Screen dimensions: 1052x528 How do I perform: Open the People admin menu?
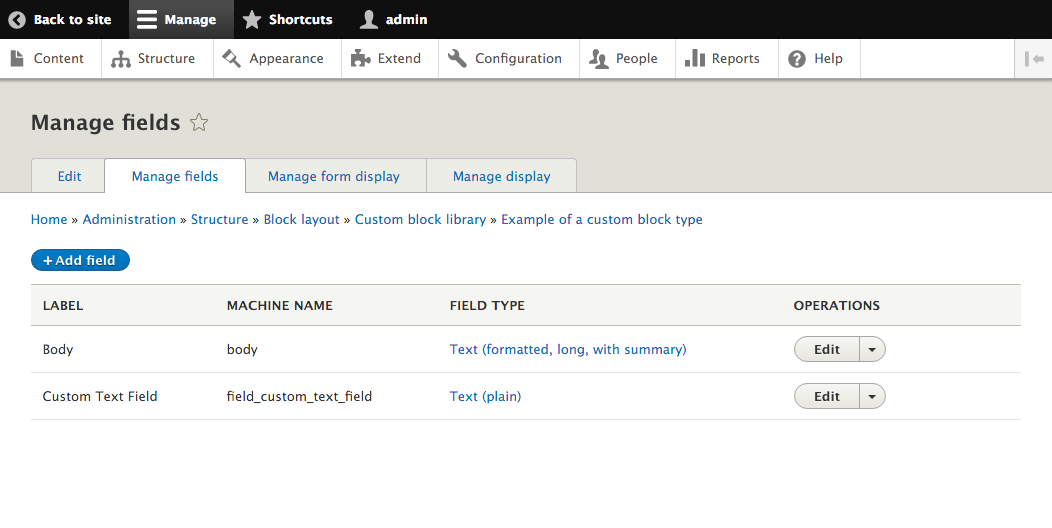tap(624, 59)
